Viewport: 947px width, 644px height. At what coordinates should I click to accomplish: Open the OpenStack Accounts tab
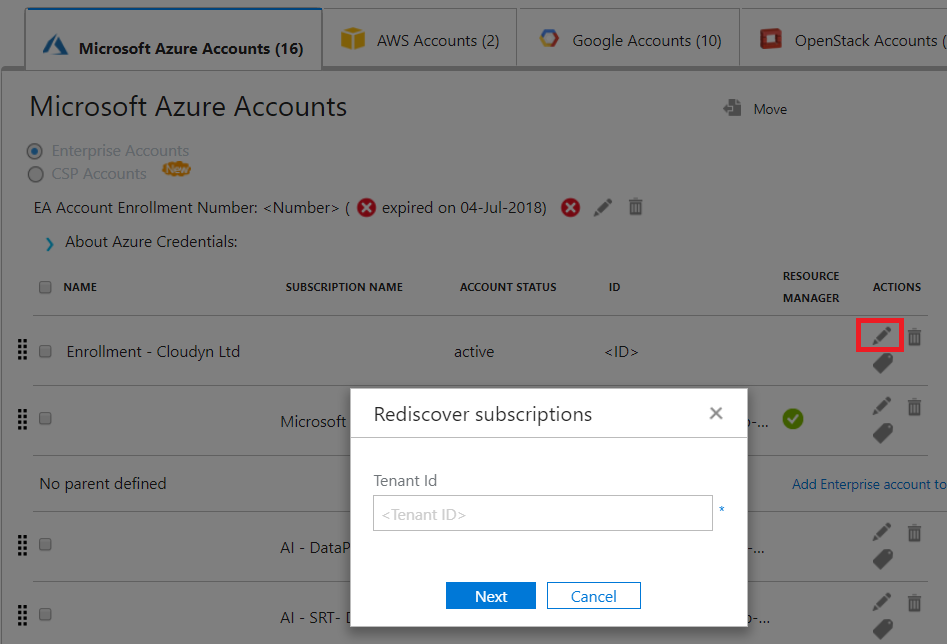[x=844, y=37]
